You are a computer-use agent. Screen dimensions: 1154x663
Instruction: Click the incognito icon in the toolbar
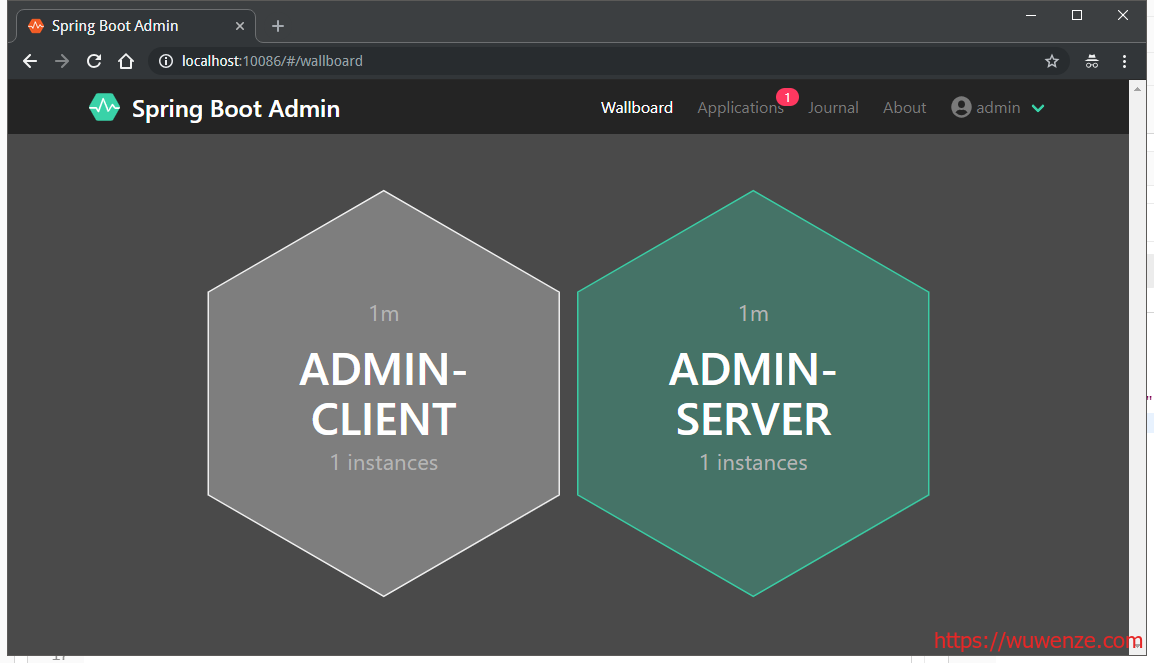click(1091, 61)
